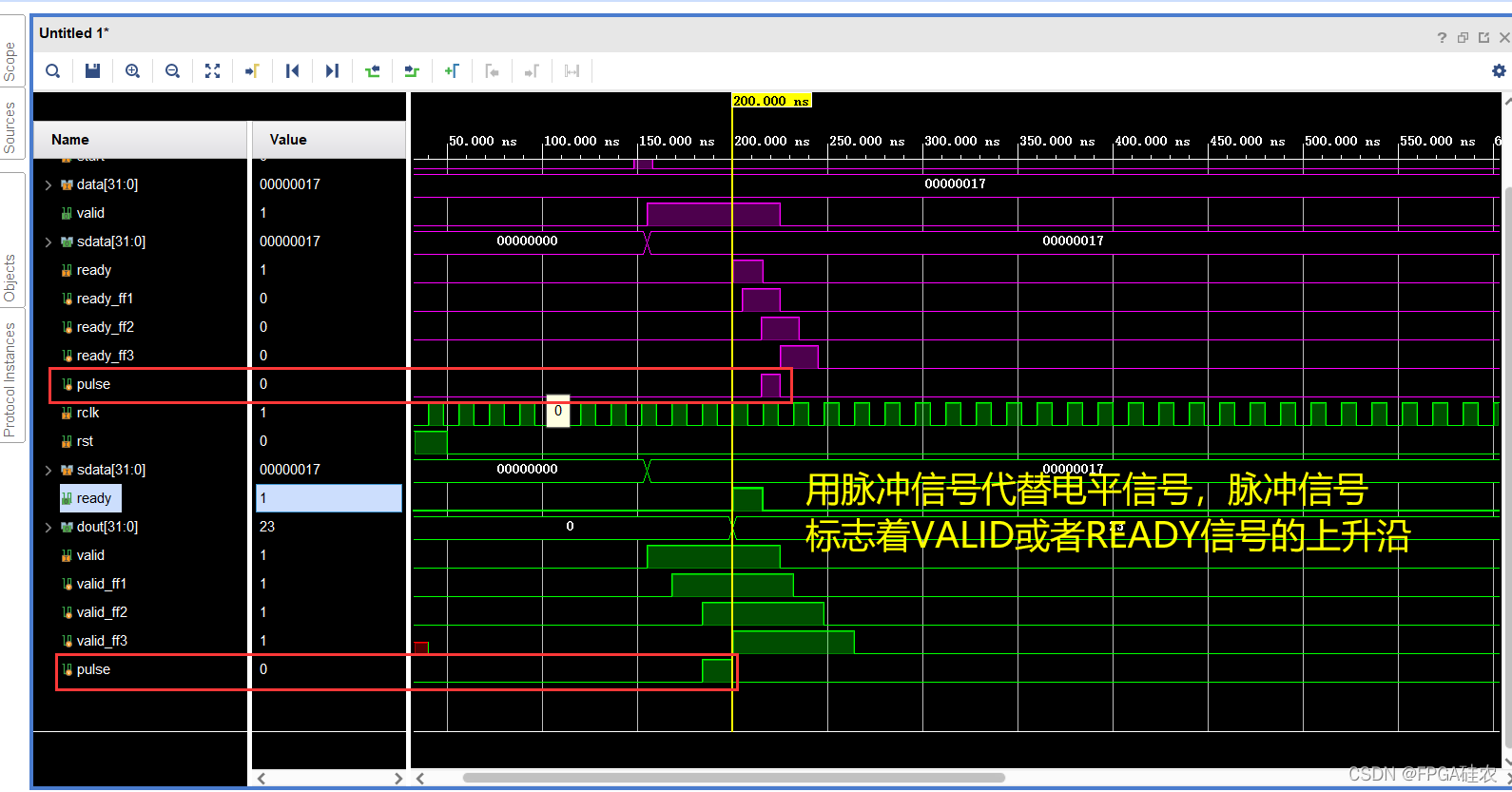
Task: Click the float window icon
Action: point(1483,38)
